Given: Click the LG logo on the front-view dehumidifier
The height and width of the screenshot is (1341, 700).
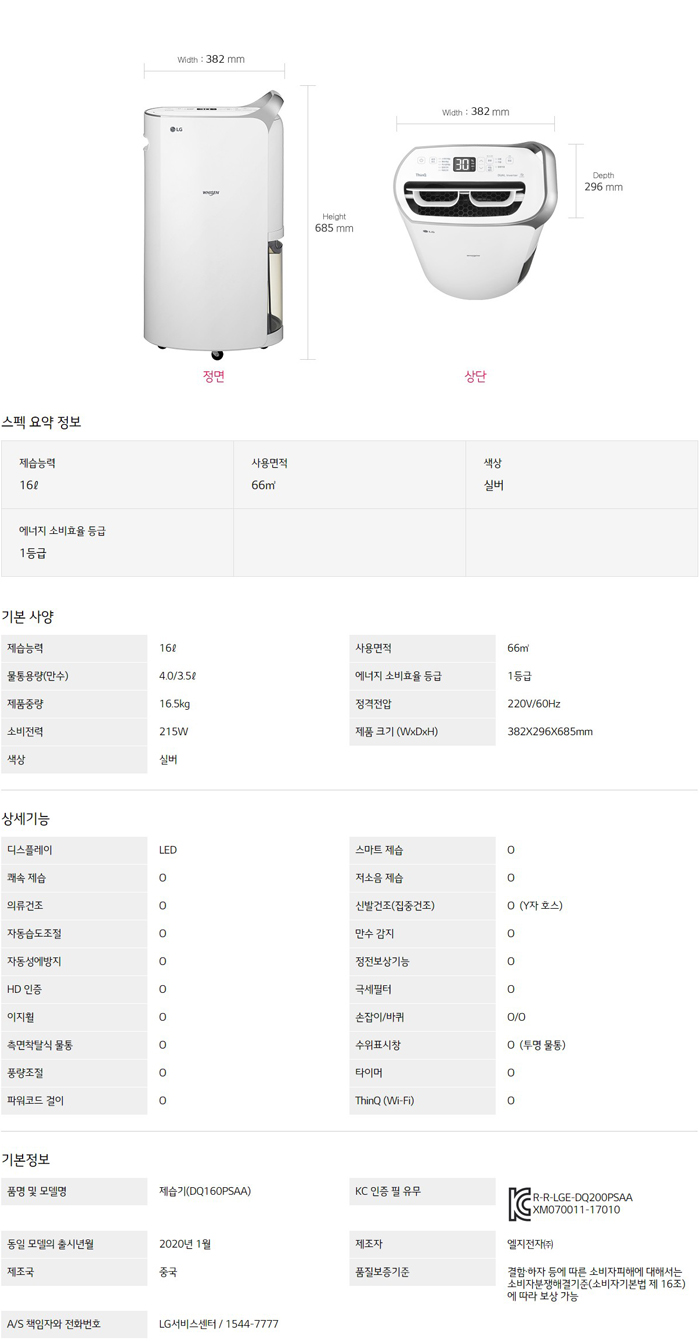Looking at the screenshot, I should coord(176,129).
